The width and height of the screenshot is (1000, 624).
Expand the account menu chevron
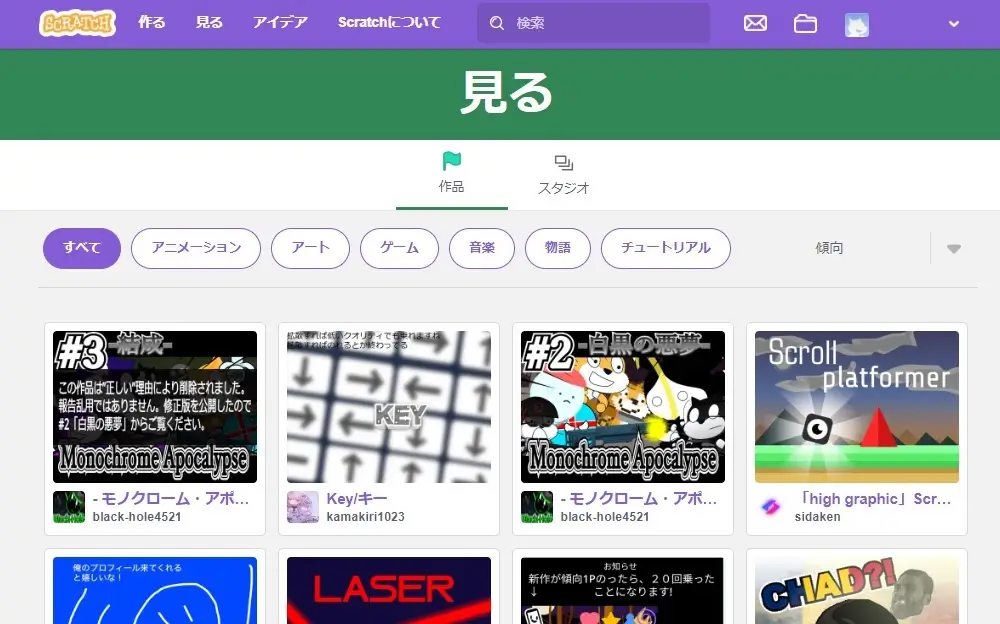(953, 24)
